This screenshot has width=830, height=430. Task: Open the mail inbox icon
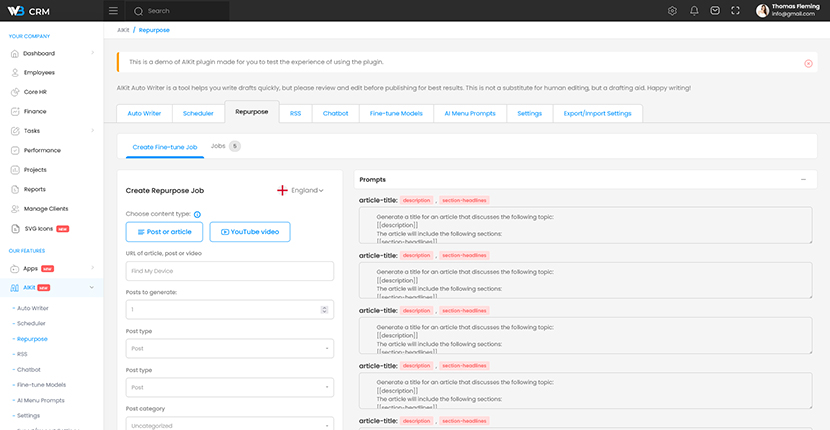[715, 11]
